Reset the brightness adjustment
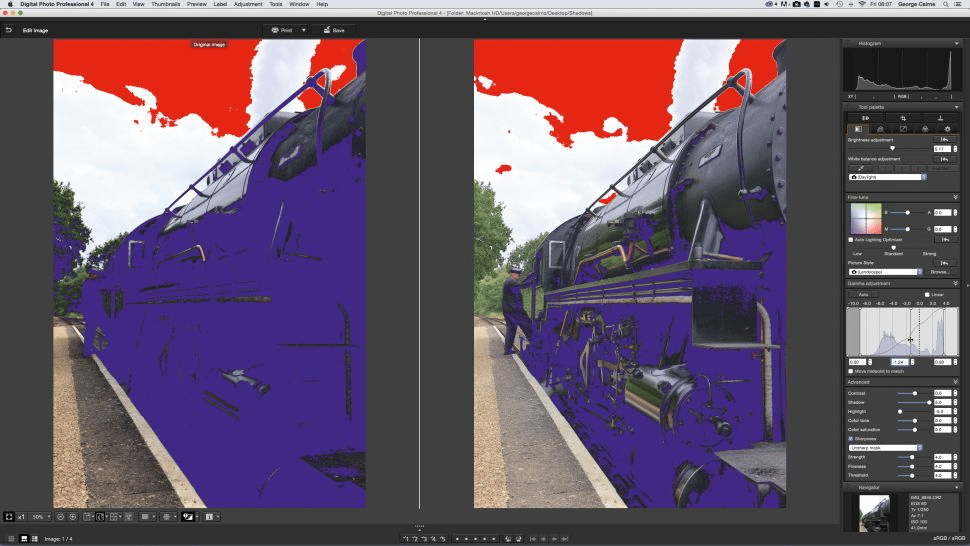The width and height of the screenshot is (970, 546). (945, 140)
